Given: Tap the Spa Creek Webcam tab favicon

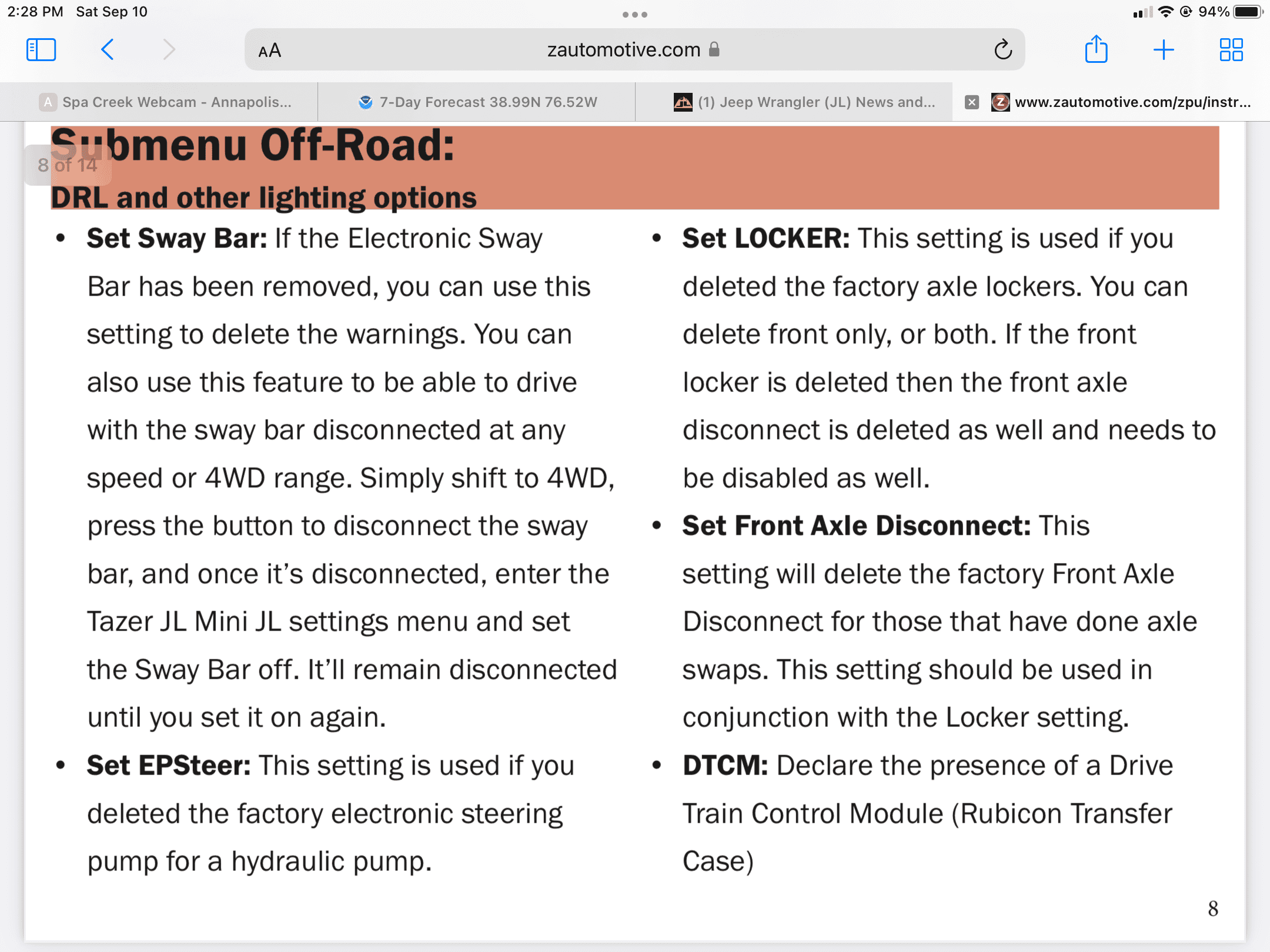Looking at the screenshot, I should click(x=48, y=102).
